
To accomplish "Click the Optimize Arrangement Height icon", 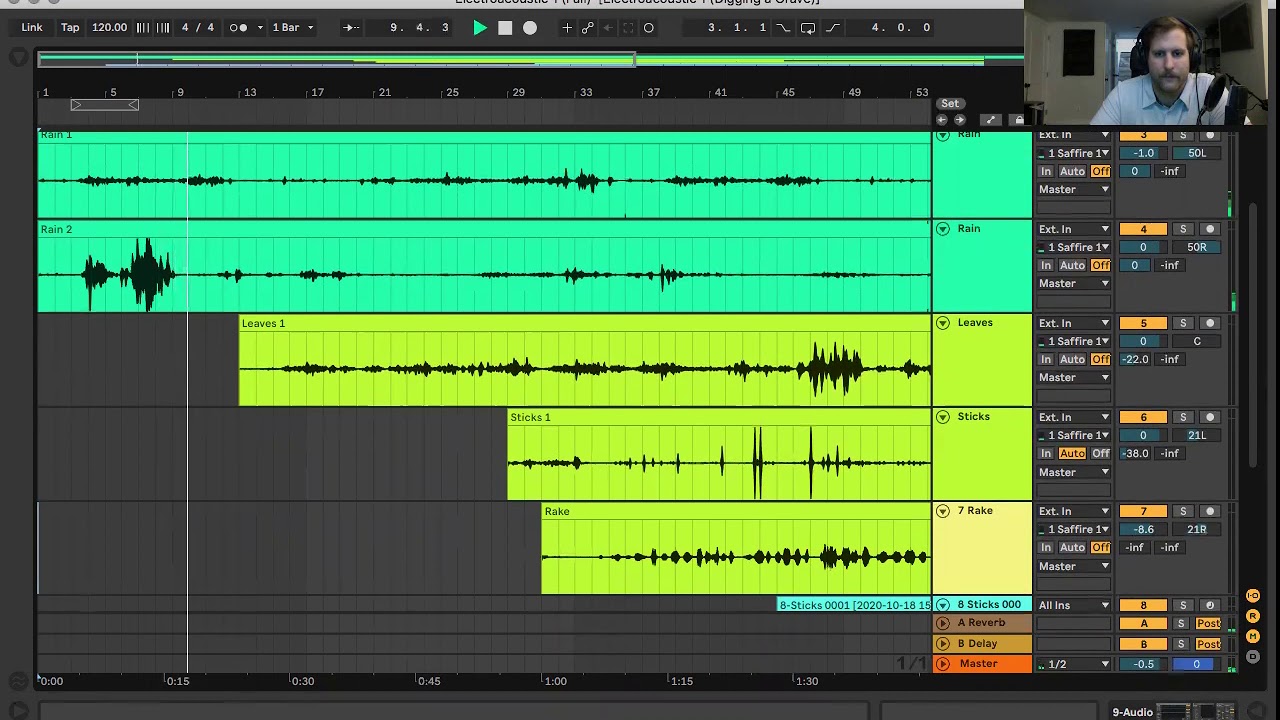I will [x=990, y=120].
